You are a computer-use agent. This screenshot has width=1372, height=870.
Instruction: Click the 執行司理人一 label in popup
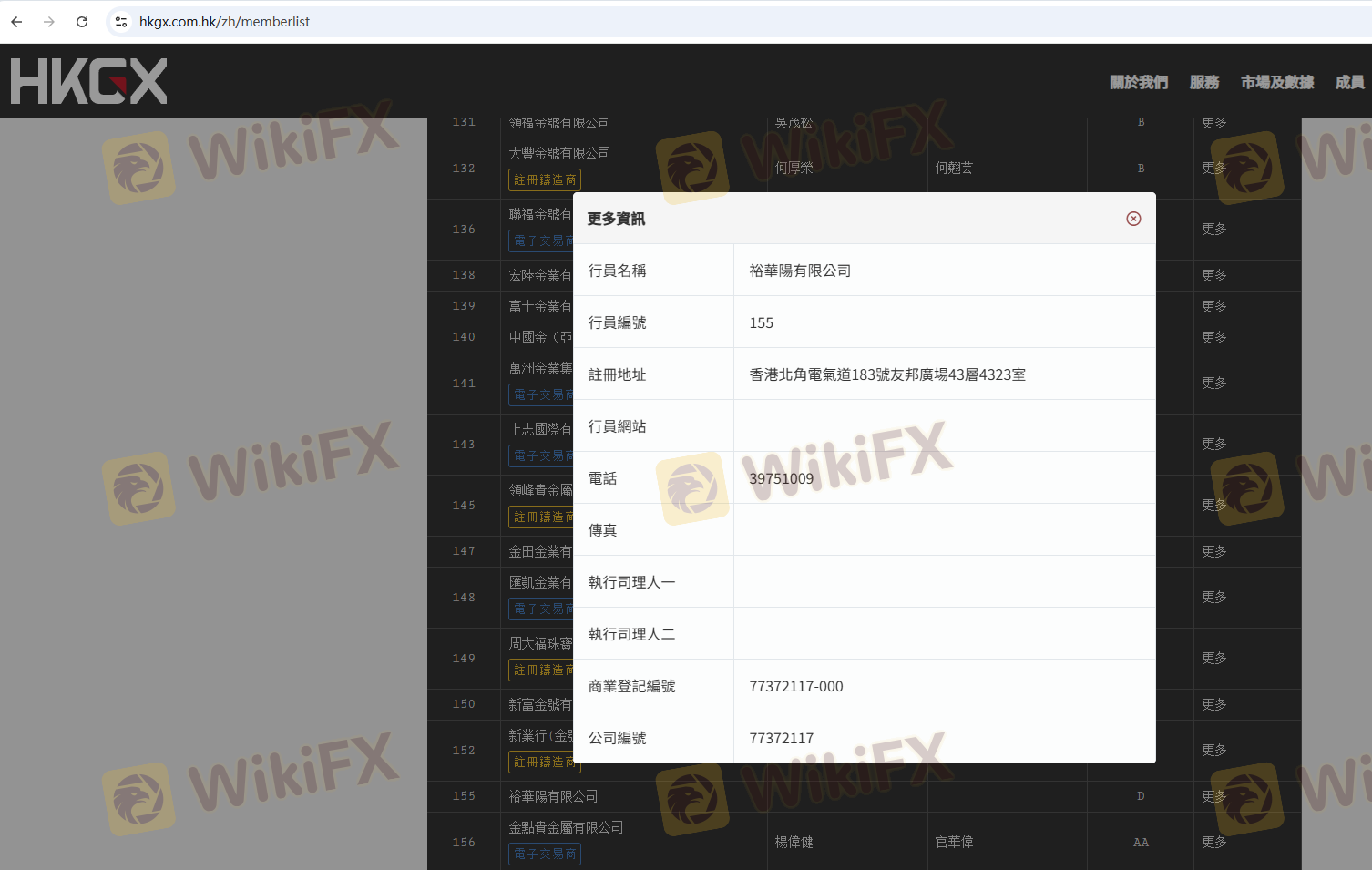tap(631, 582)
